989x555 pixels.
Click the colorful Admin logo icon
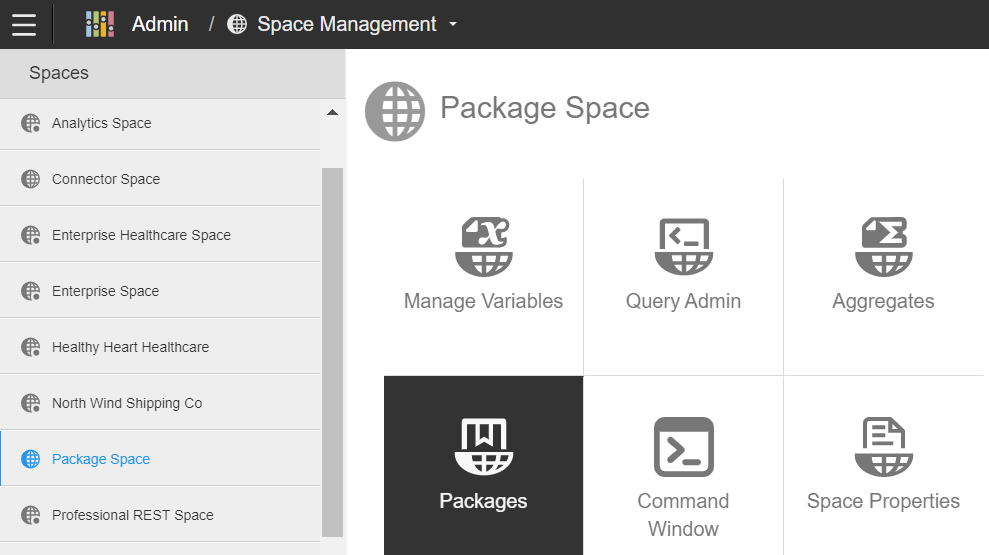[x=100, y=25]
